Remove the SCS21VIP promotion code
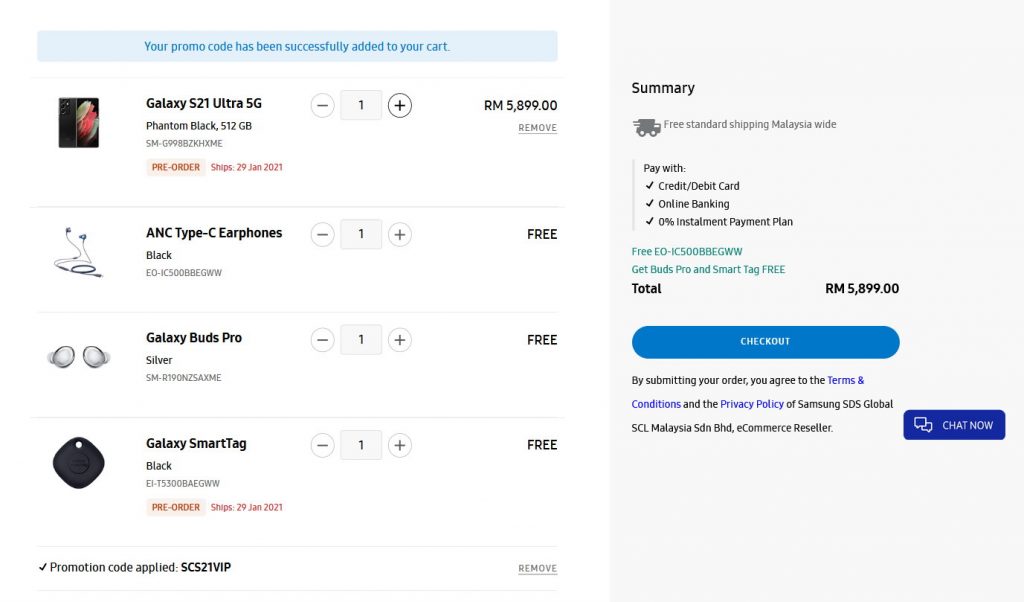The width and height of the screenshot is (1024, 602). pyautogui.click(x=537, y=569)
